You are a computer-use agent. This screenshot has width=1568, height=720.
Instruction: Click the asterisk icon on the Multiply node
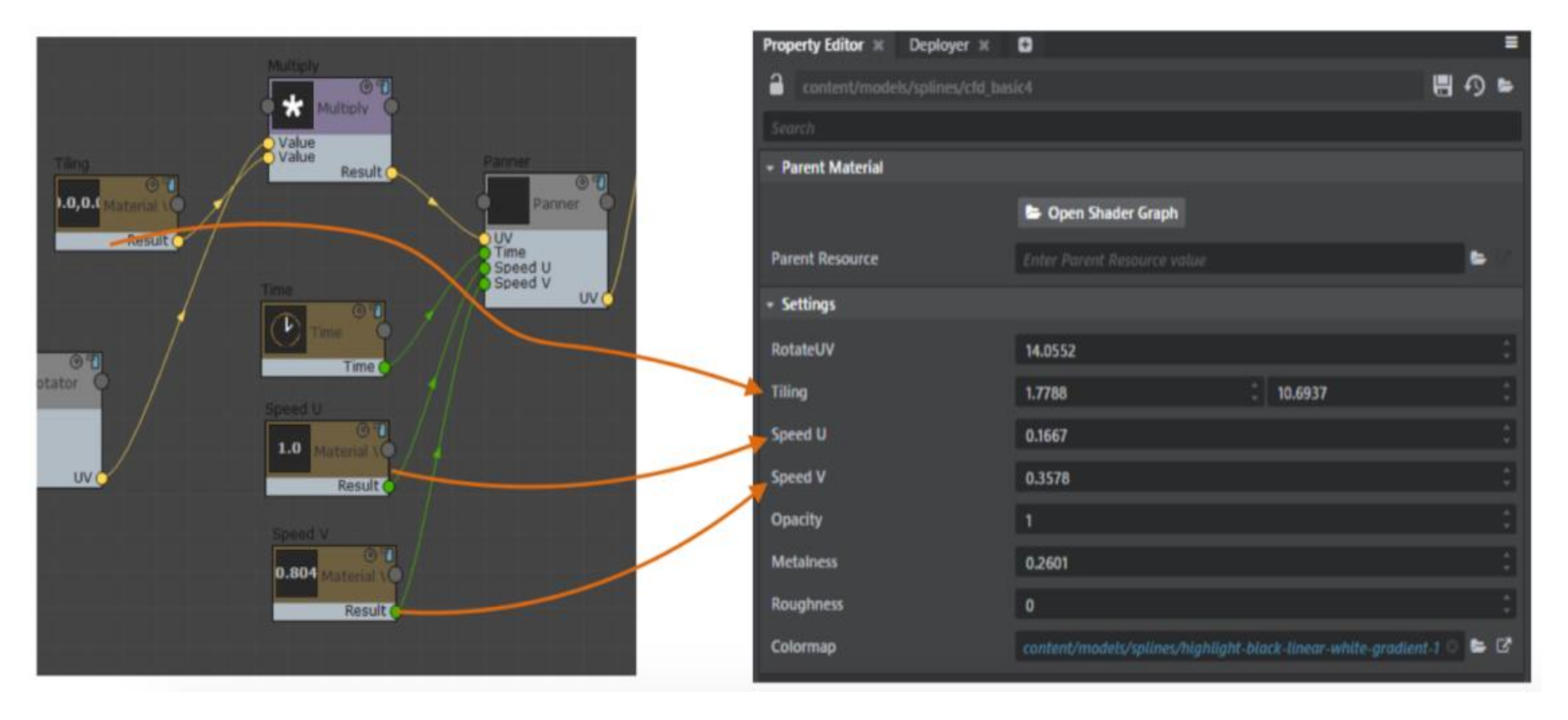pyautogui.click(x=292, y=107)
